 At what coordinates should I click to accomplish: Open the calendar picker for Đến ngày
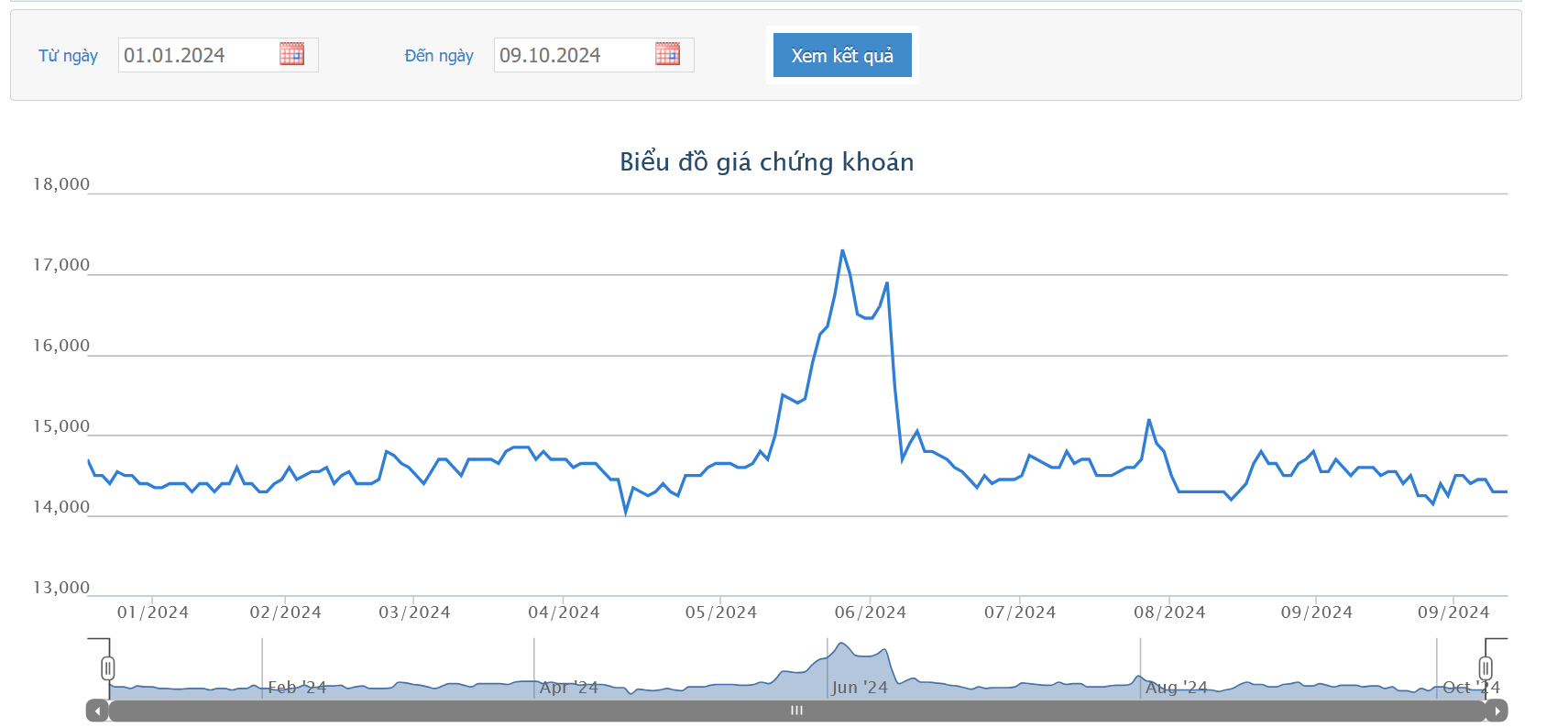tap(667, 54)
